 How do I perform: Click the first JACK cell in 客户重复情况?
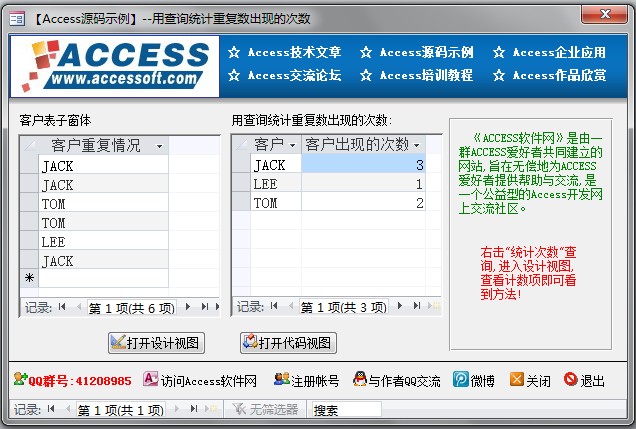coord(103,165)
